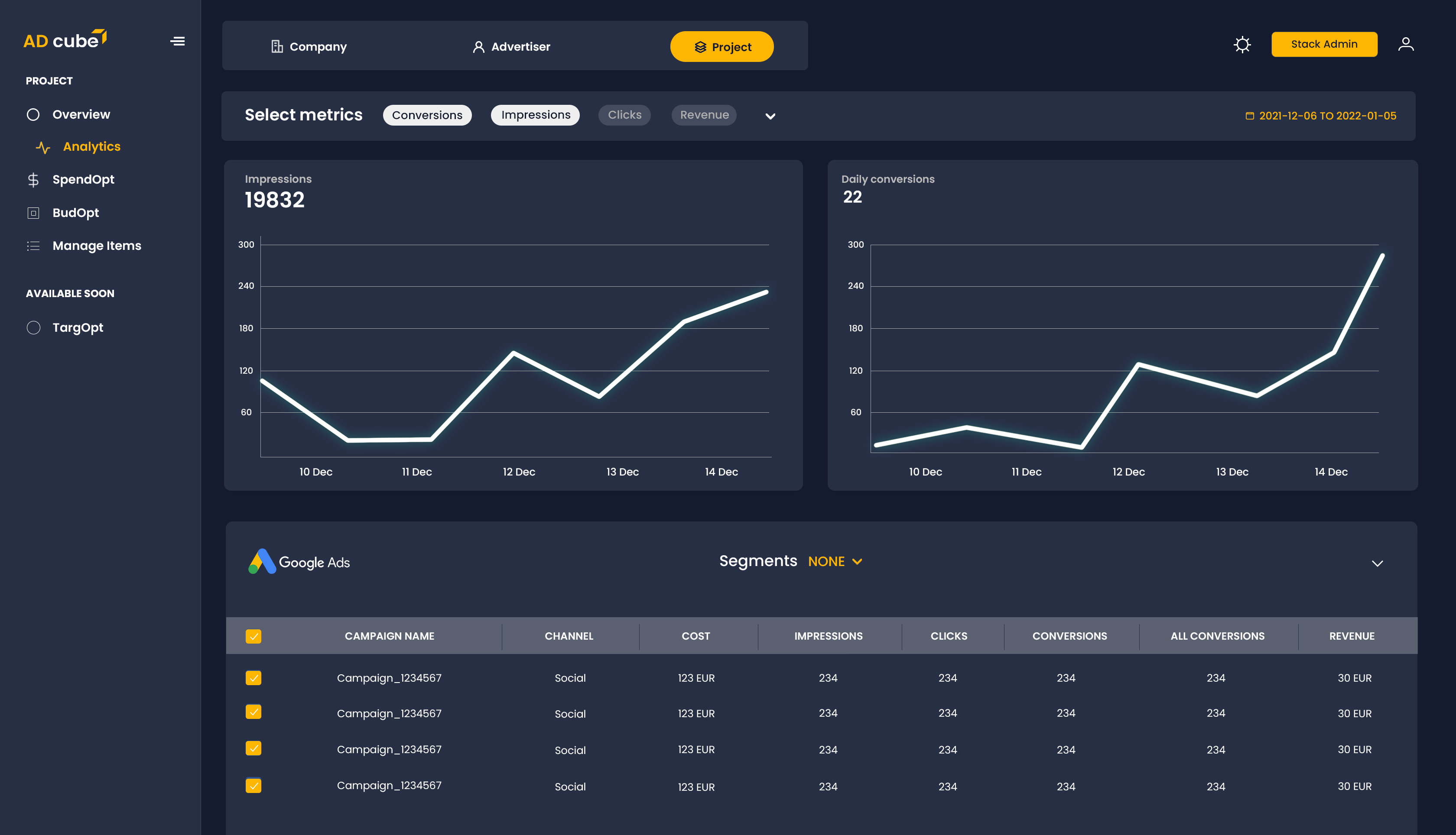Open SpendOpt dollar icon
The image size is (1456, 835).
(33, 180)
